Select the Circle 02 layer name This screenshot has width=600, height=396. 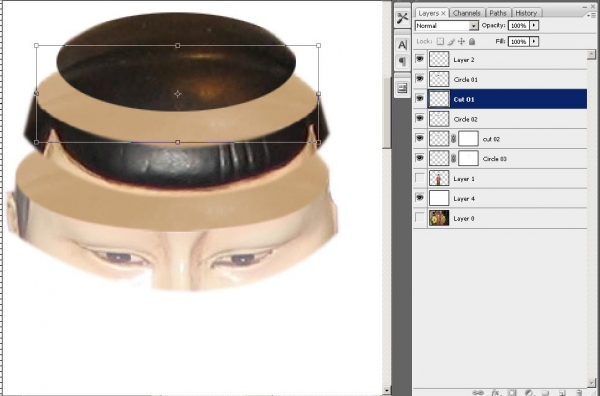tap(466, 119)
